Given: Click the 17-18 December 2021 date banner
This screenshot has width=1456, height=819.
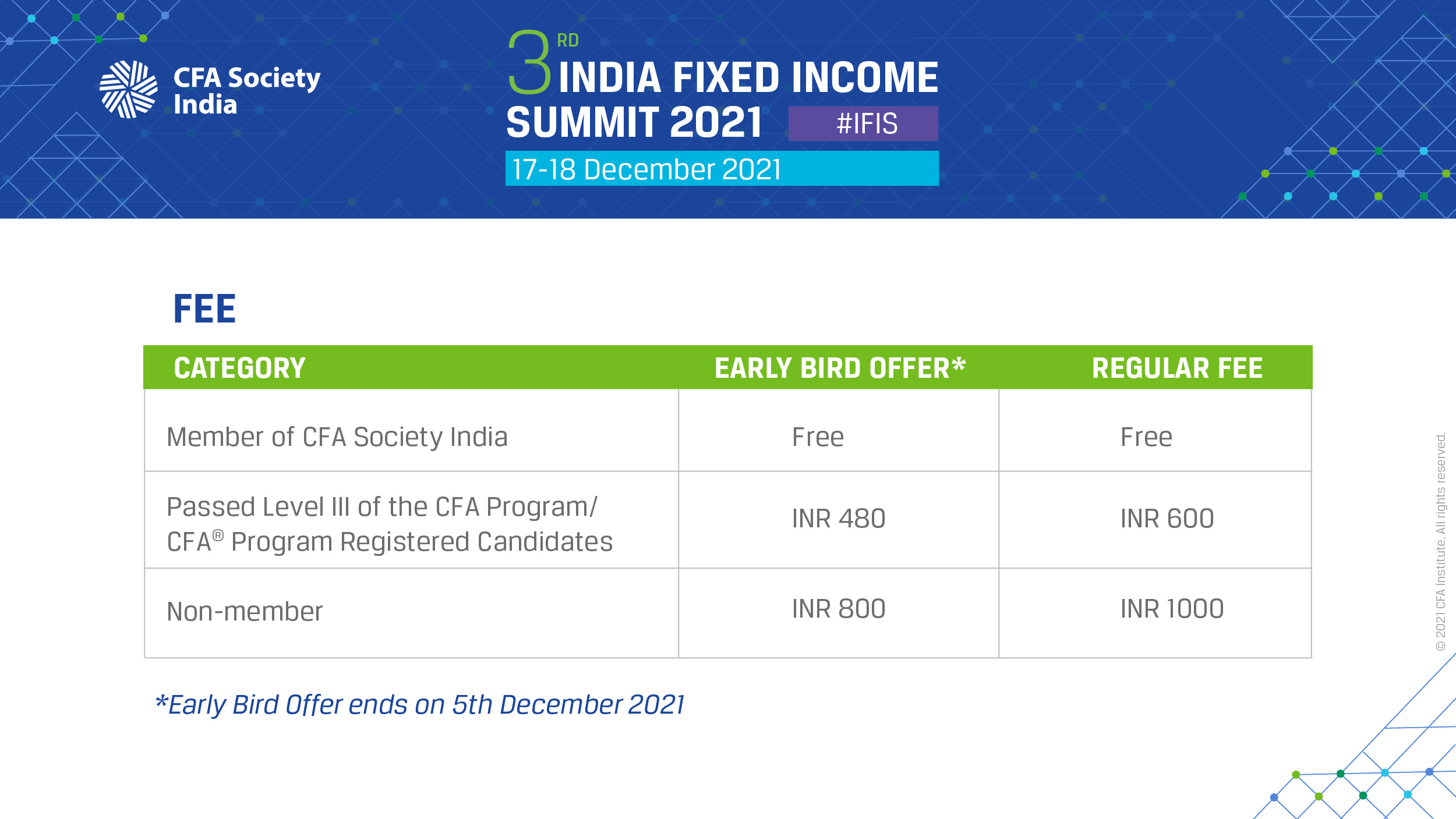Looking at the screenshot, I should (721, 169).
